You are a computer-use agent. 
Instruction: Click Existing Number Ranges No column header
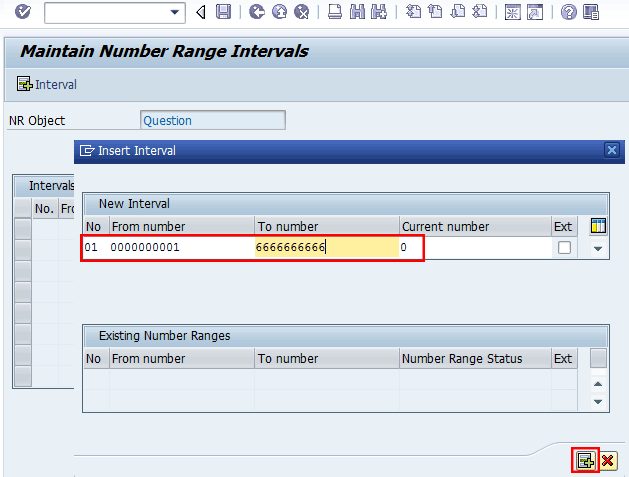(x=96, y=359)
